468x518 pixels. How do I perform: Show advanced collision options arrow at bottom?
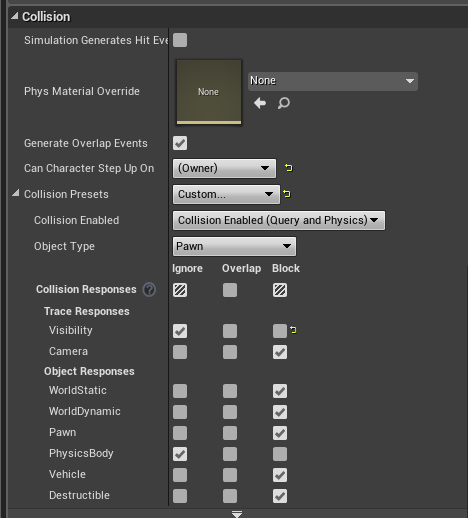pos(237,514)
